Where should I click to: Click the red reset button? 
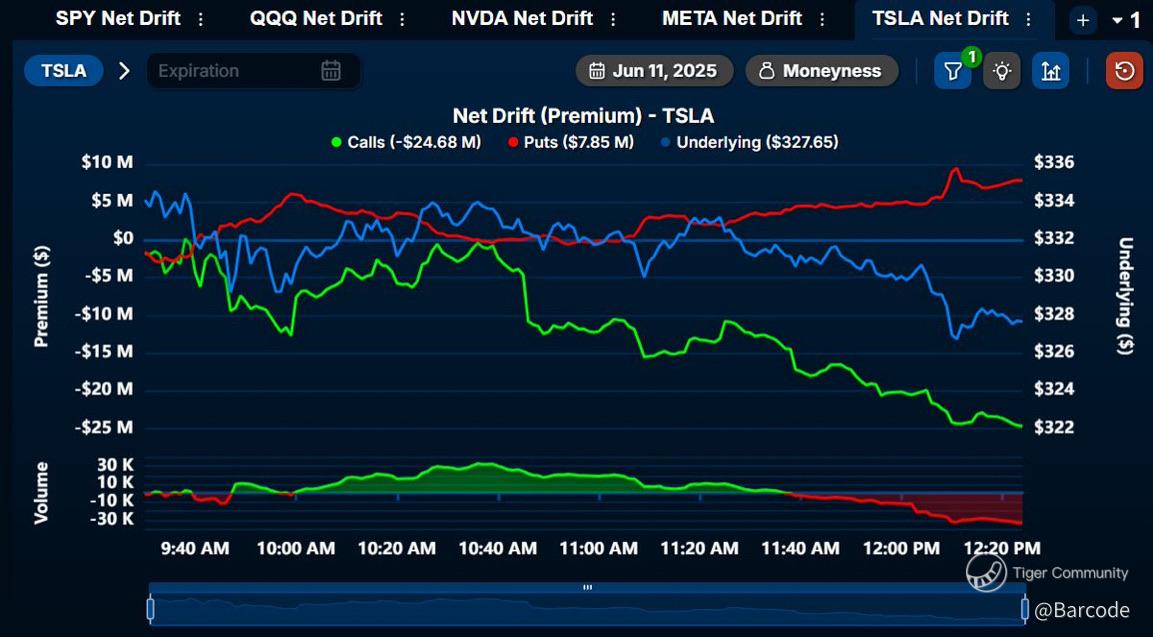tap(1124, 71)
